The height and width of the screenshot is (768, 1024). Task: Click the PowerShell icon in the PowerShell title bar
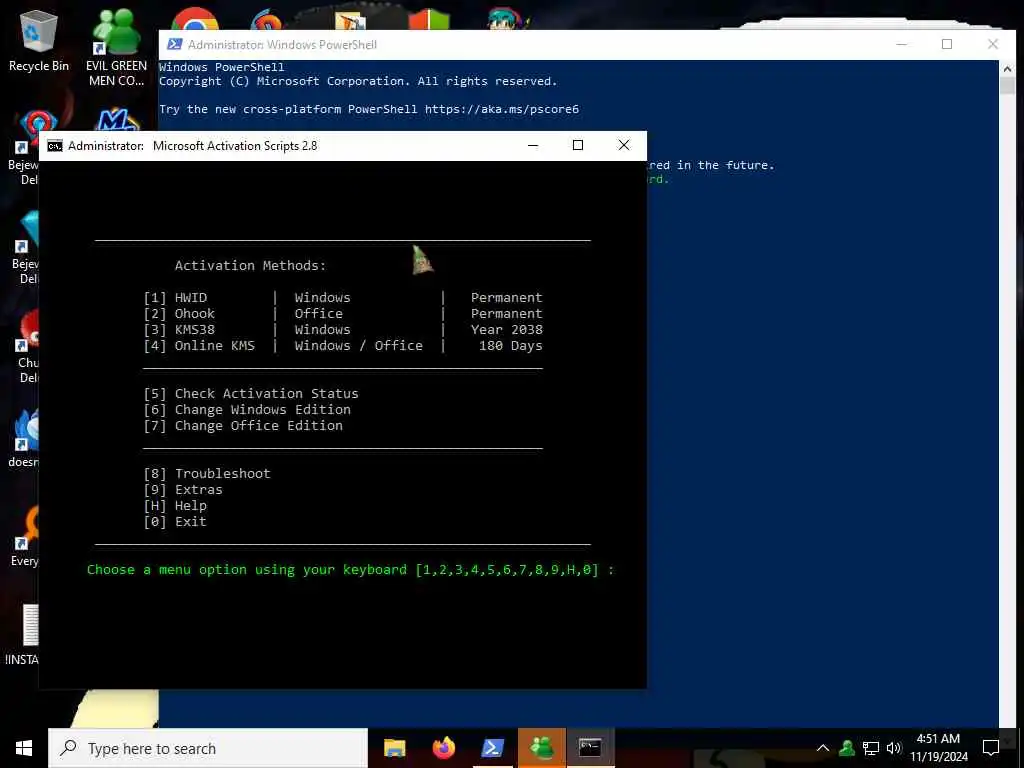174,44
